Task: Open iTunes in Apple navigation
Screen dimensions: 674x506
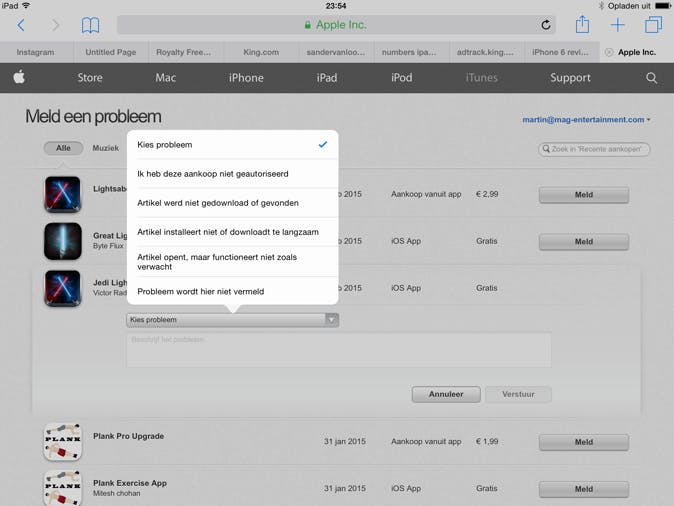Action: [481, 78]
